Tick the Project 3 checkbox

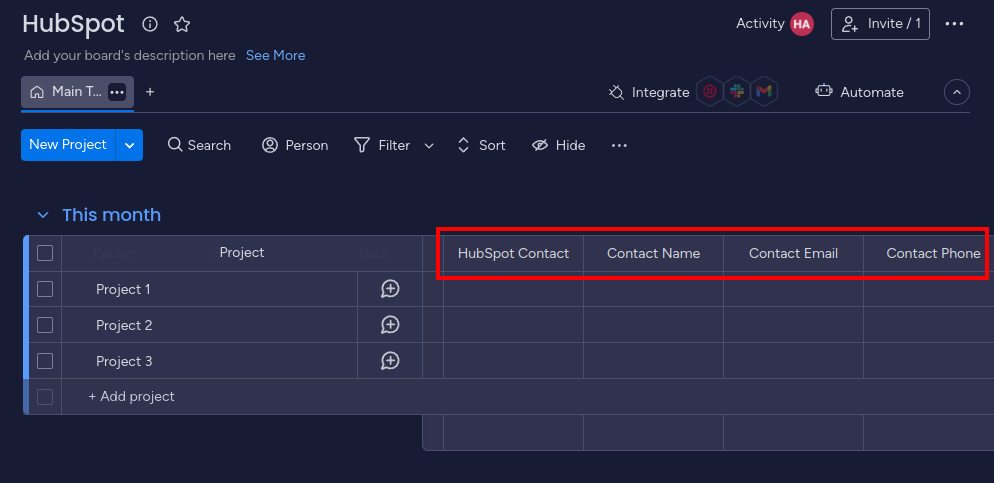pyautogui.click(x=45, y=361)
